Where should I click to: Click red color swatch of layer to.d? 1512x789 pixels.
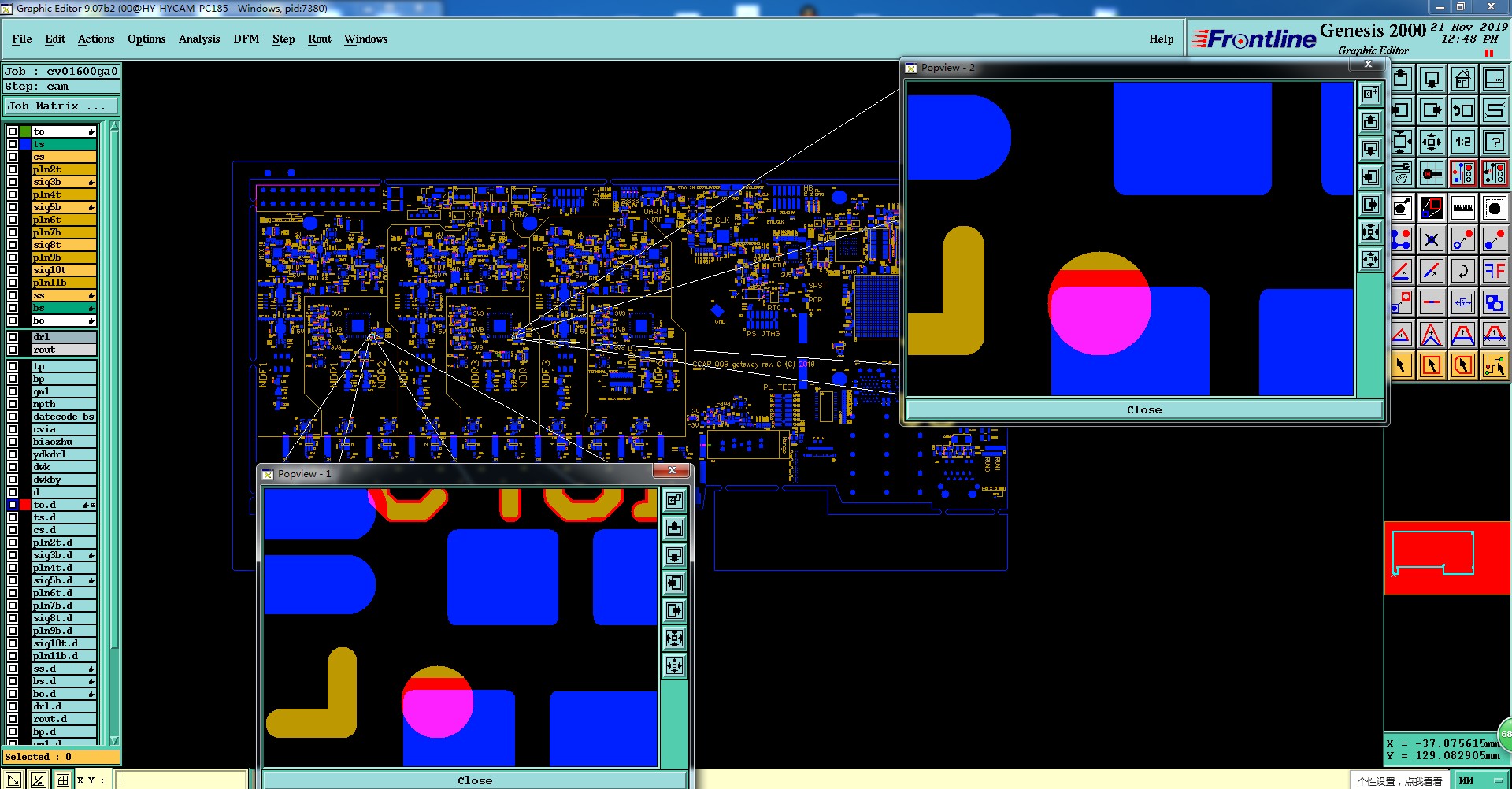tap(25, 505)
